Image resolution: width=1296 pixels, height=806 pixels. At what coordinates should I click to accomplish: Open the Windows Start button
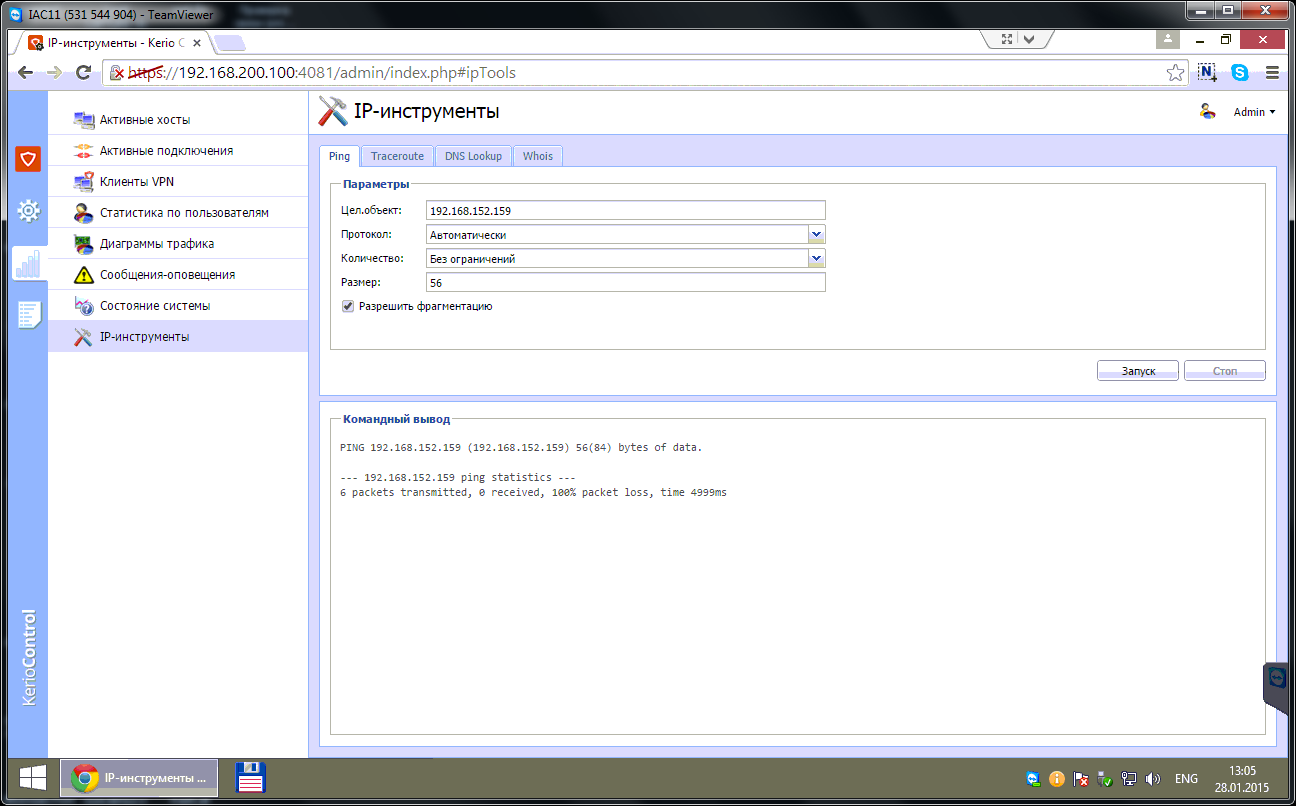click(x=32, y=778)
